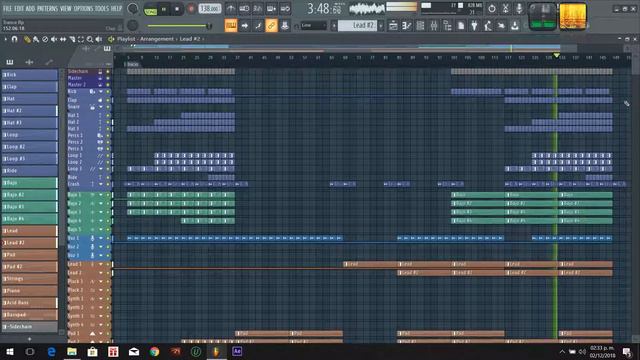640x360 pixels.
Task: Open the Browser view icon
Action: 447,26
